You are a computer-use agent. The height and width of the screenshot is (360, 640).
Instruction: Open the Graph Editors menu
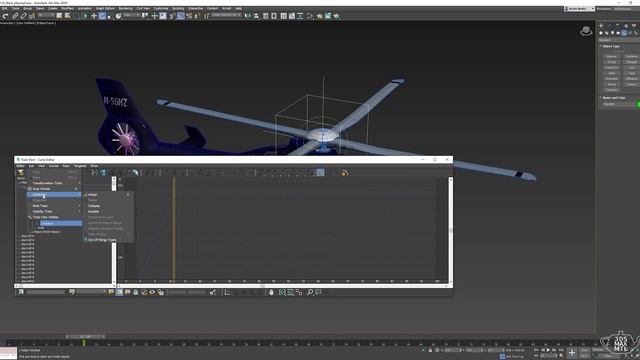(x=105, y=9)
